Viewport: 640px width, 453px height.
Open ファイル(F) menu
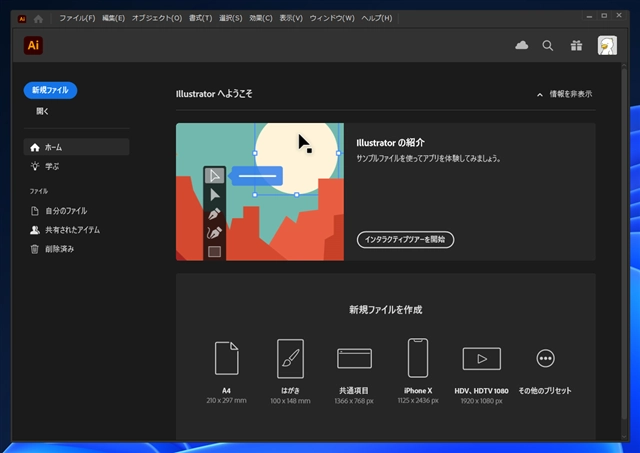click(77, 18)
